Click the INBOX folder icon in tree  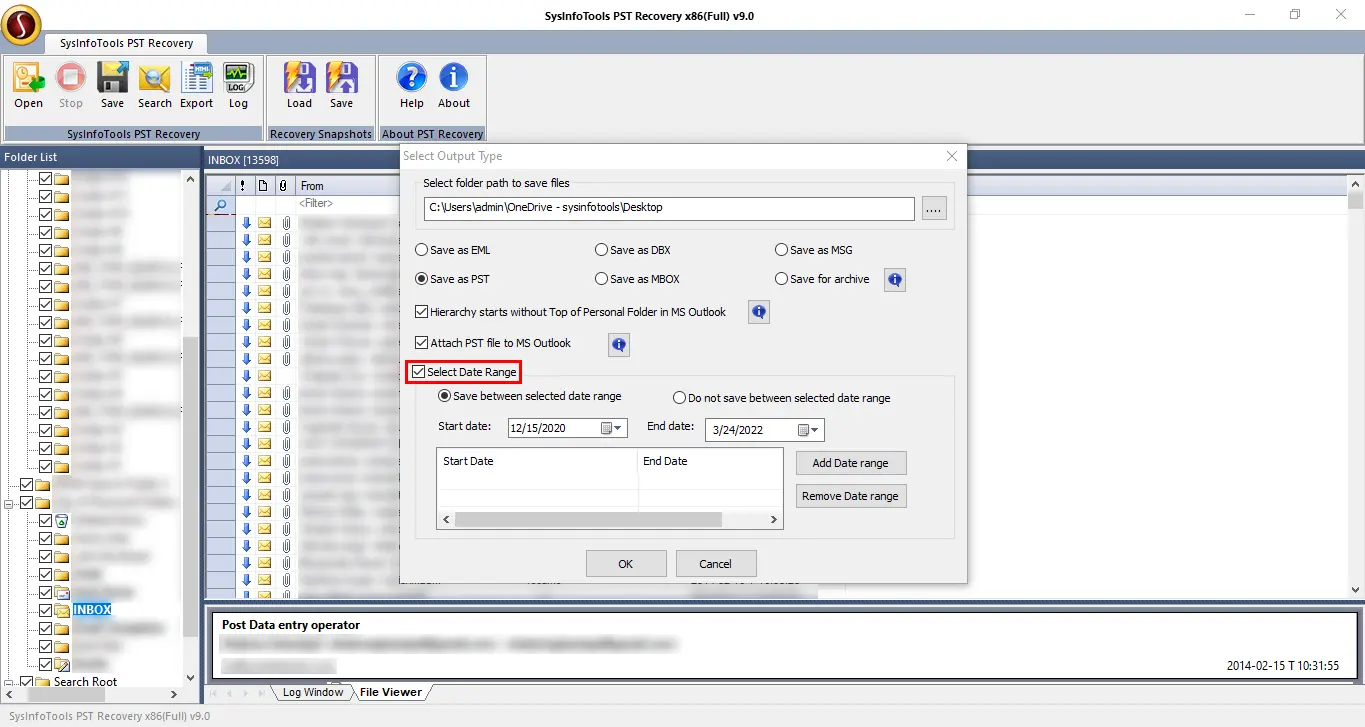[x=62, y=610]
